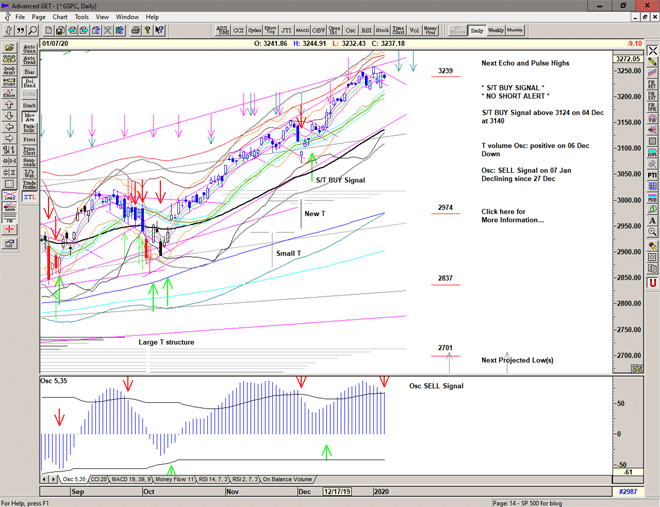Open the Window menu

point(127,17)
